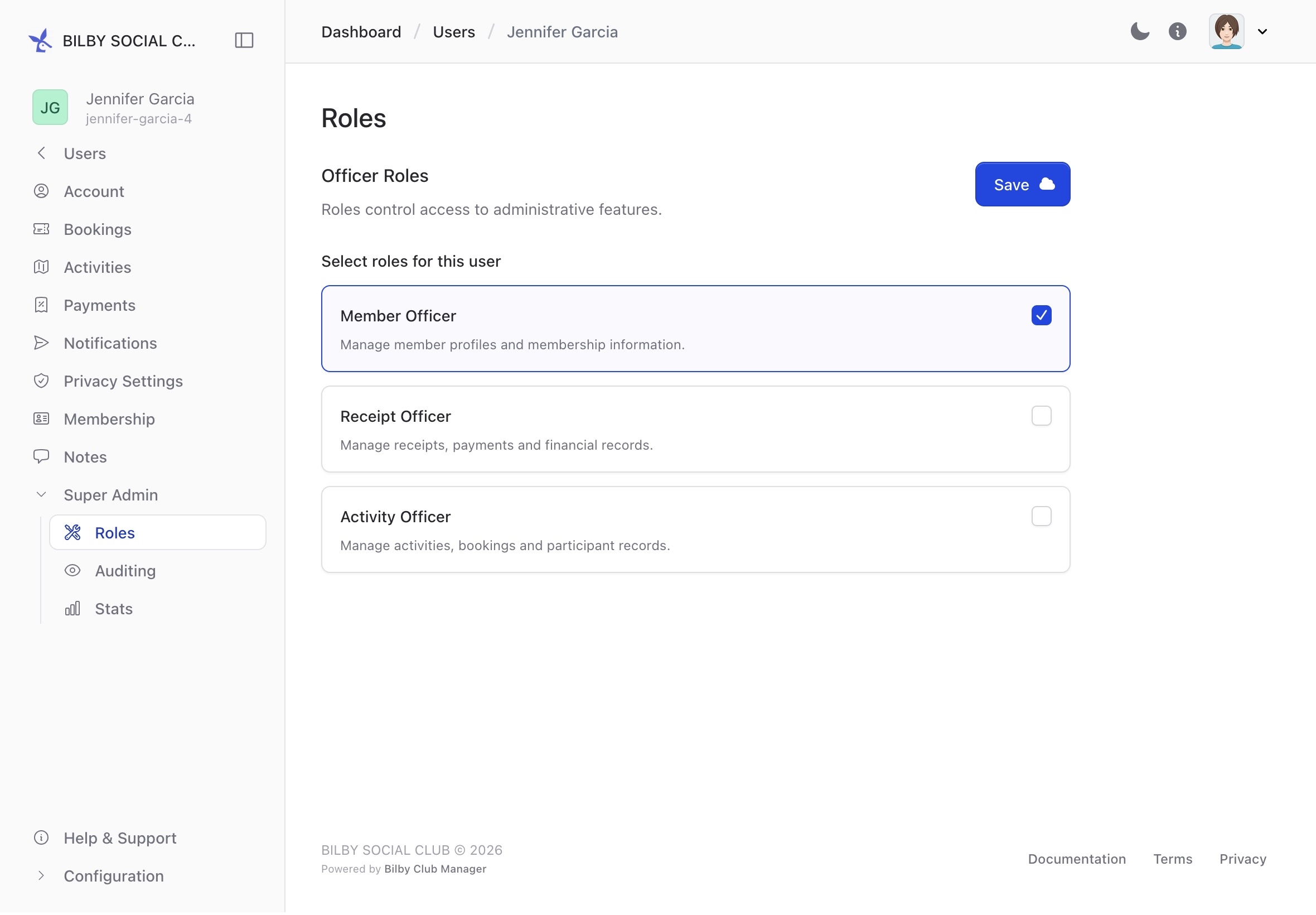The image size is (1316, 915).
Task: Select the Super Admin label
Action: [x=111, y=494]
